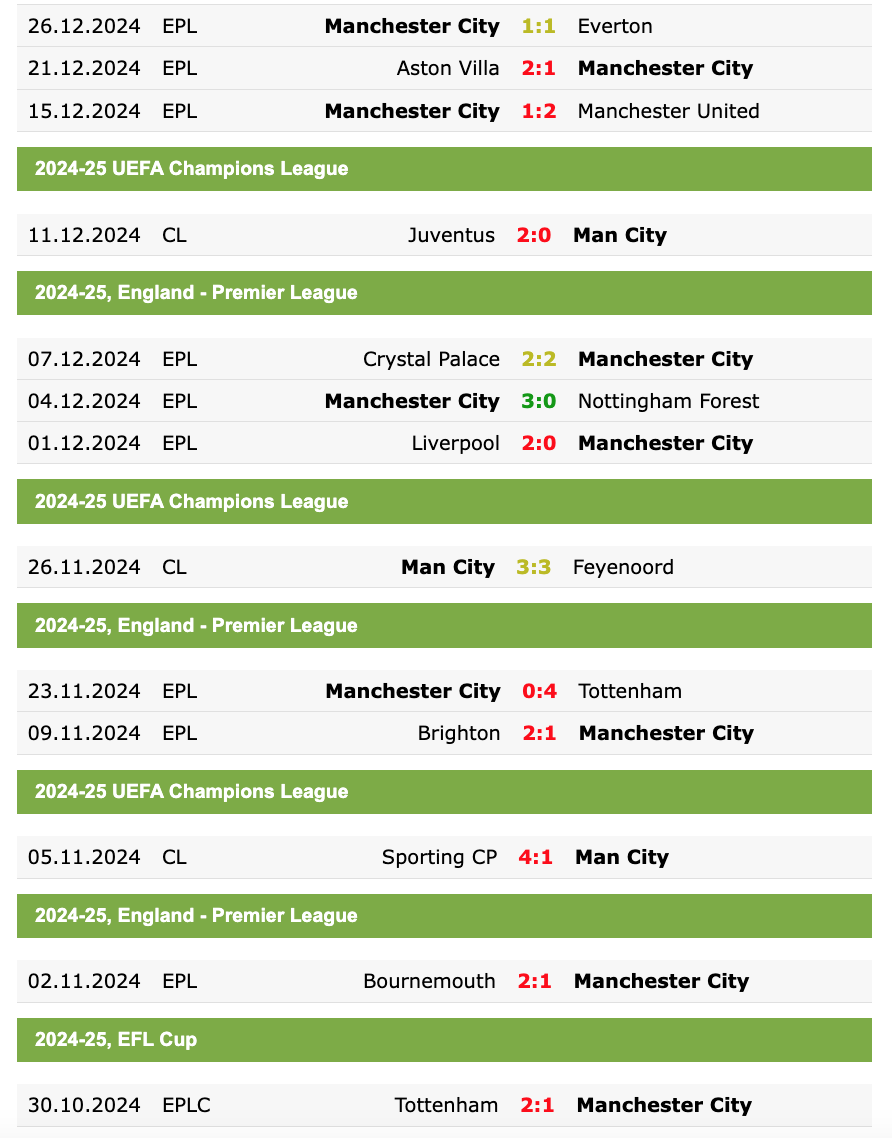Open the 30.10.2024 Tottenham 2:1 score

pos(537,1106)
